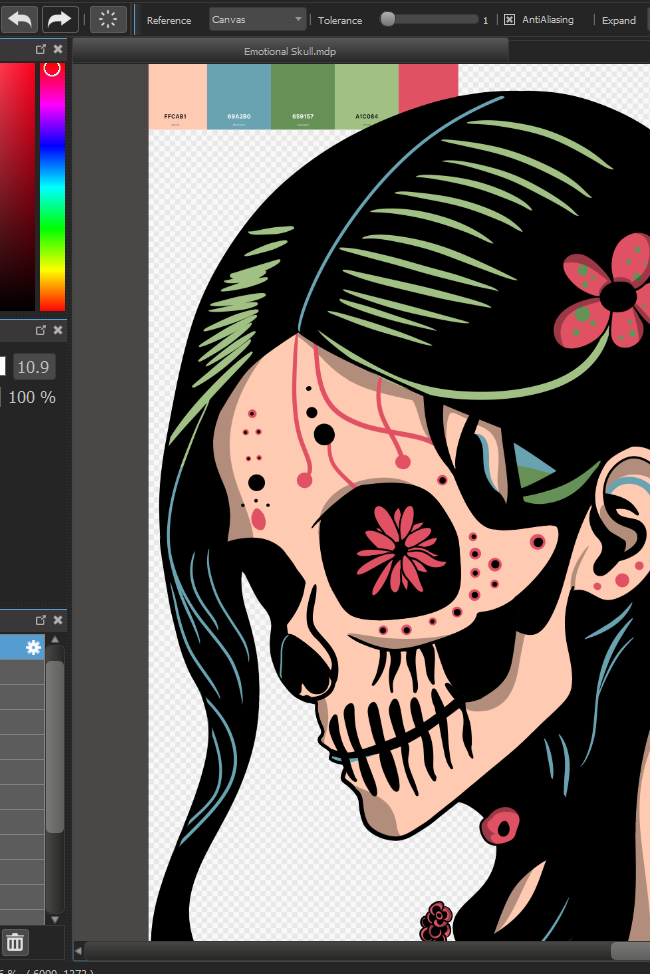The image size is (650, 974).
Task: Open the Reference Canvas dropdown
Action: click(258, 19)
